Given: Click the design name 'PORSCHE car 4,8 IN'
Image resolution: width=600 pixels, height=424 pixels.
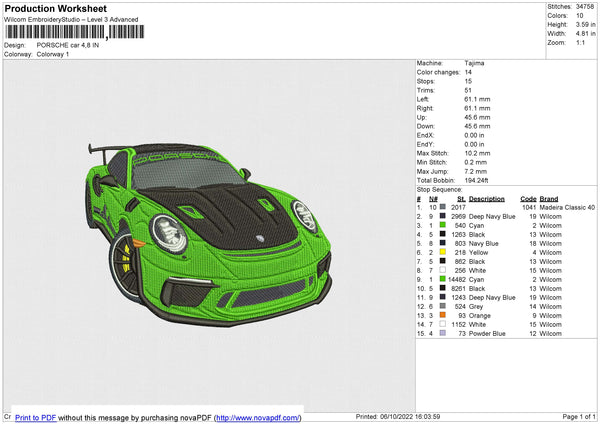Looking at the screenshot, I should pyautogui.click(x=68, y=45).
